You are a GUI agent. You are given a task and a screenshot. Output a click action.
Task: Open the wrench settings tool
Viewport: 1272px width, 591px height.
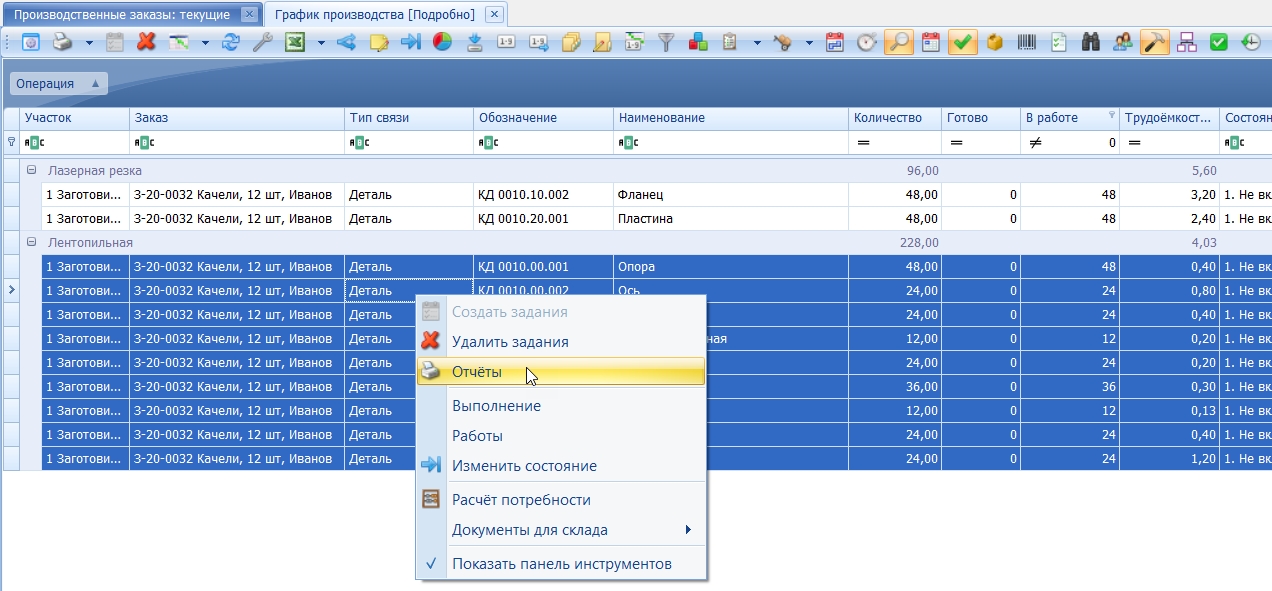pos(262,42)
